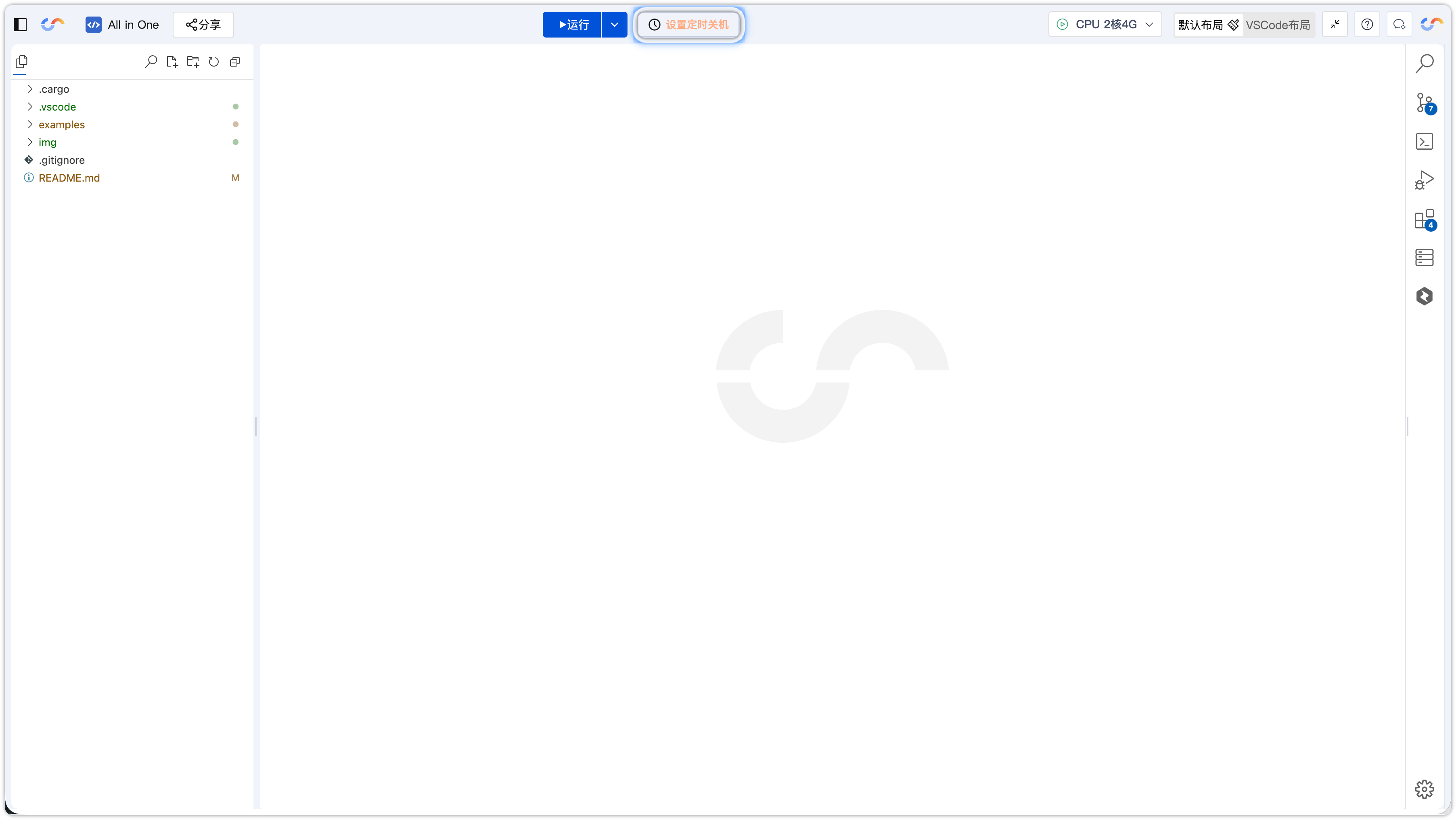Expand the .vscode folder
Screen dimensions: 1456x820
(x=132, y=106)
